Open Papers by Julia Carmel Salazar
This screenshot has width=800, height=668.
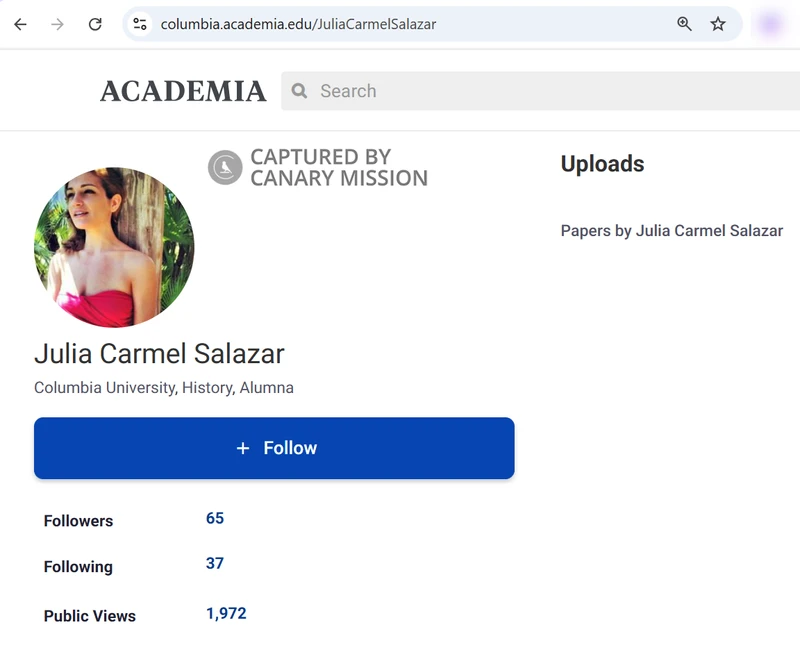pyautogui.click(x=671, y=231)
